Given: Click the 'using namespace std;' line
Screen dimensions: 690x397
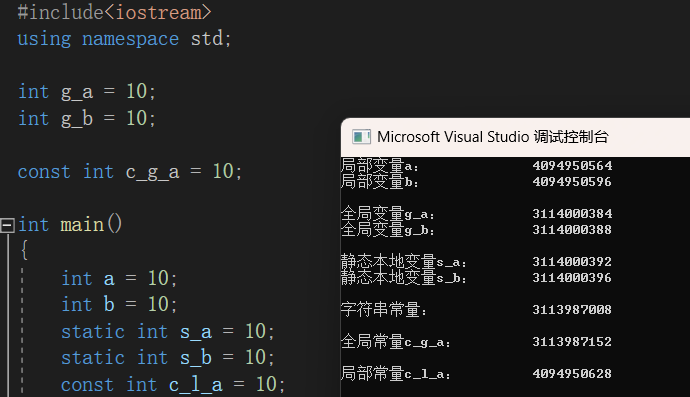Looking at the screenshot, I should pyautogui.click(x=125, y=39).
